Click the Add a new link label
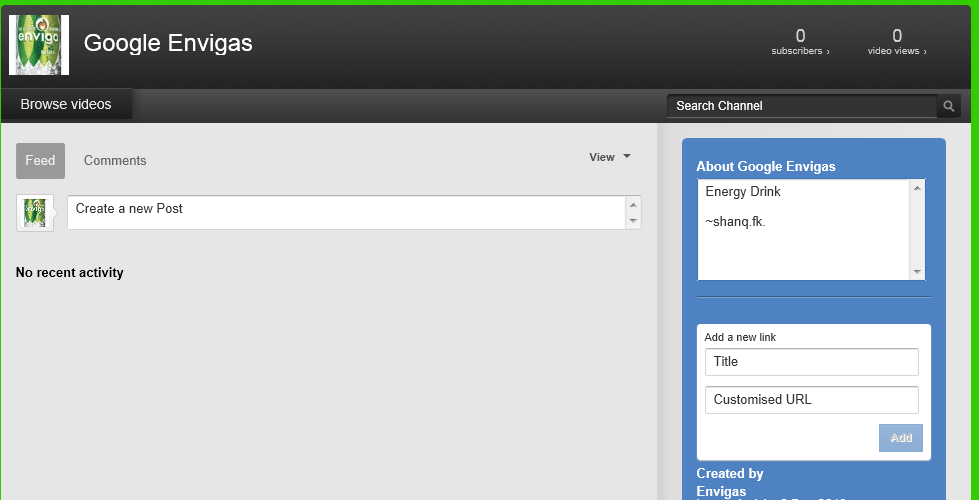This screenshot has width=979, height=500. (740, 337)
